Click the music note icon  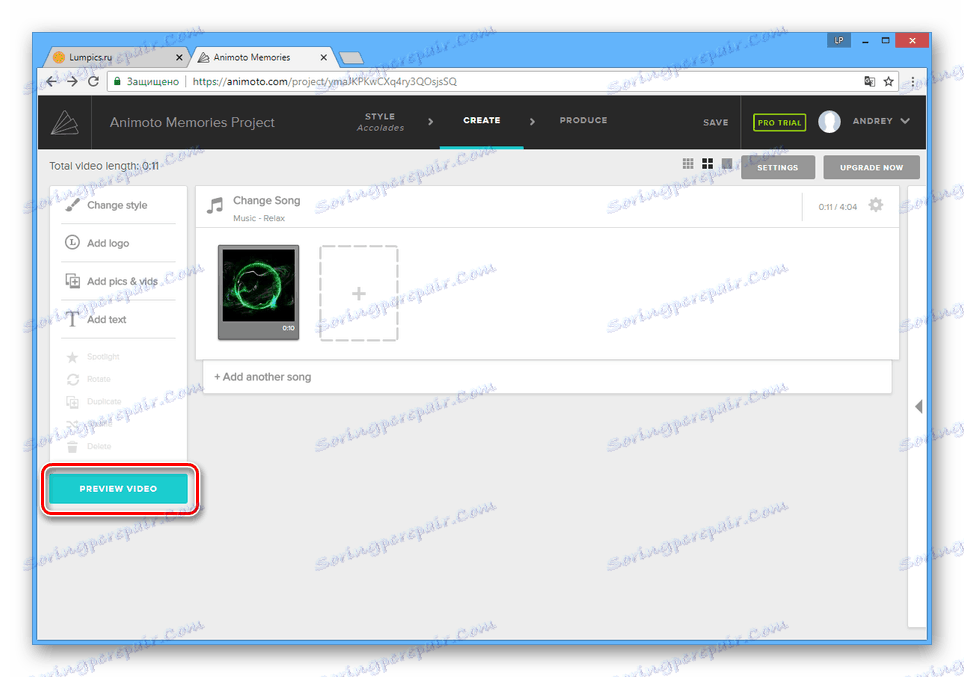(x=215, y=206)
